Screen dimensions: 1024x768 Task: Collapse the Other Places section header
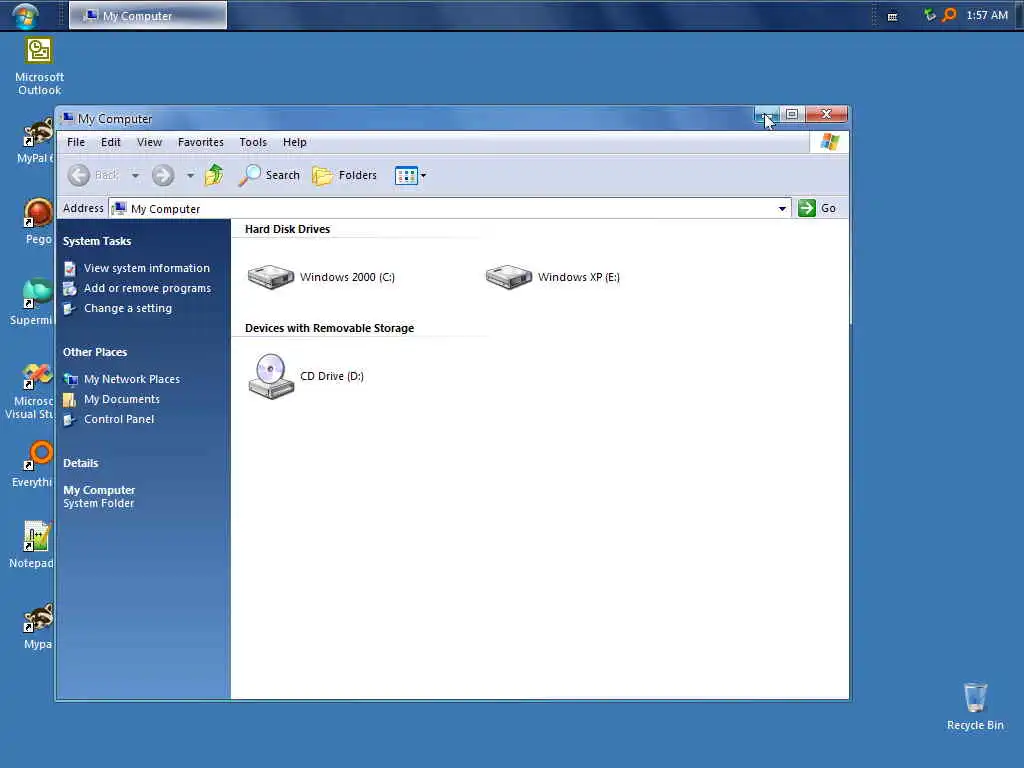click(x=95, y=352)
